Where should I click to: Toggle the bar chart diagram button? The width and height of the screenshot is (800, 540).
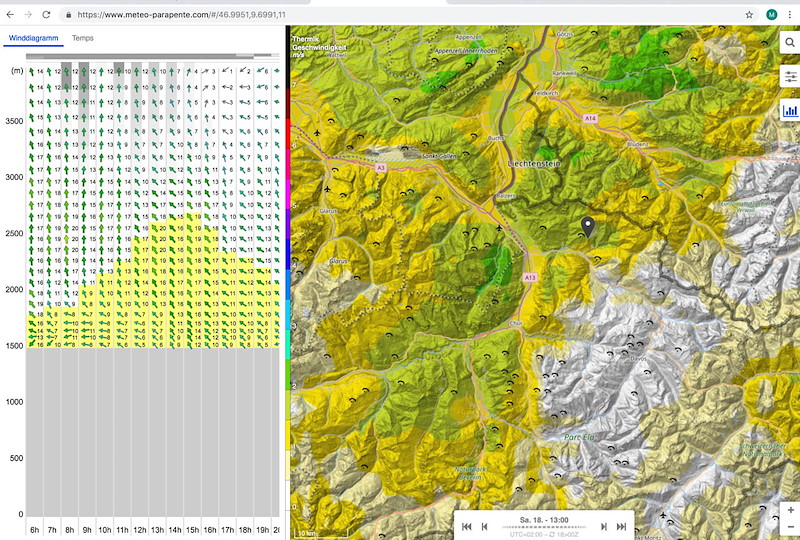[790, 110]
